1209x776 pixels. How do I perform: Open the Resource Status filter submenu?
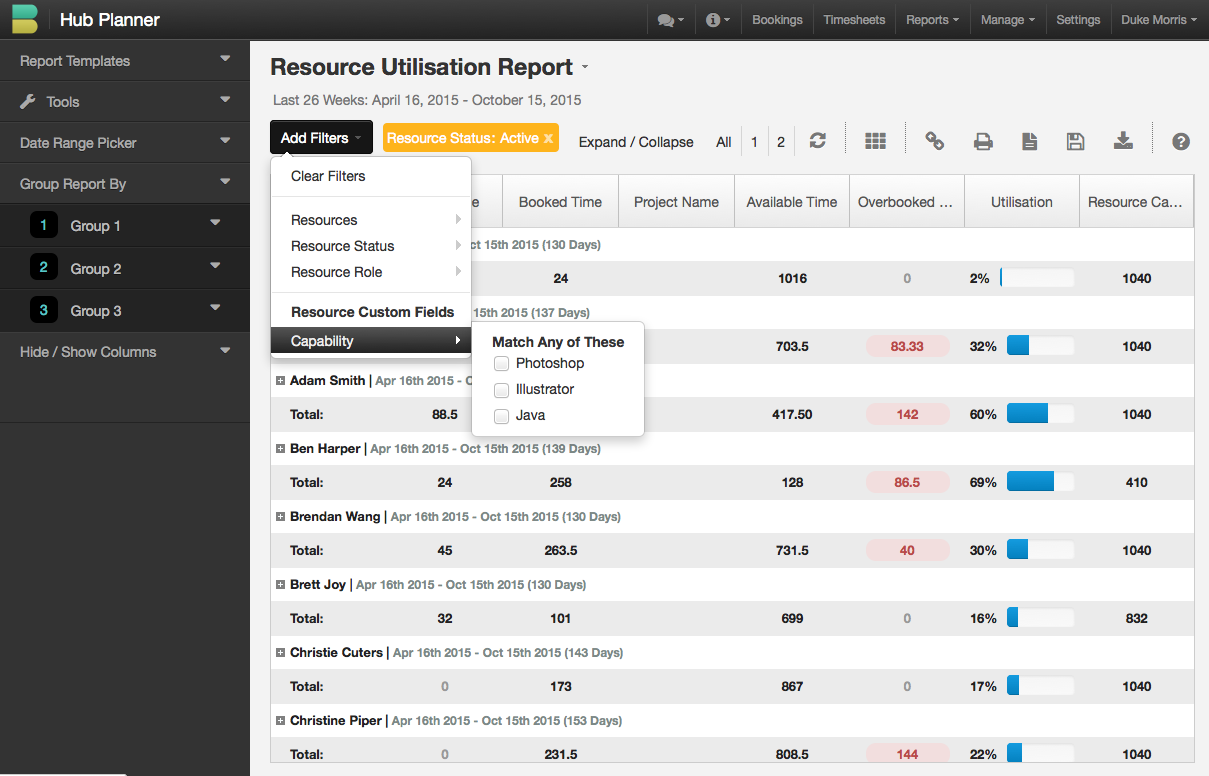click(x=370, y=246)
